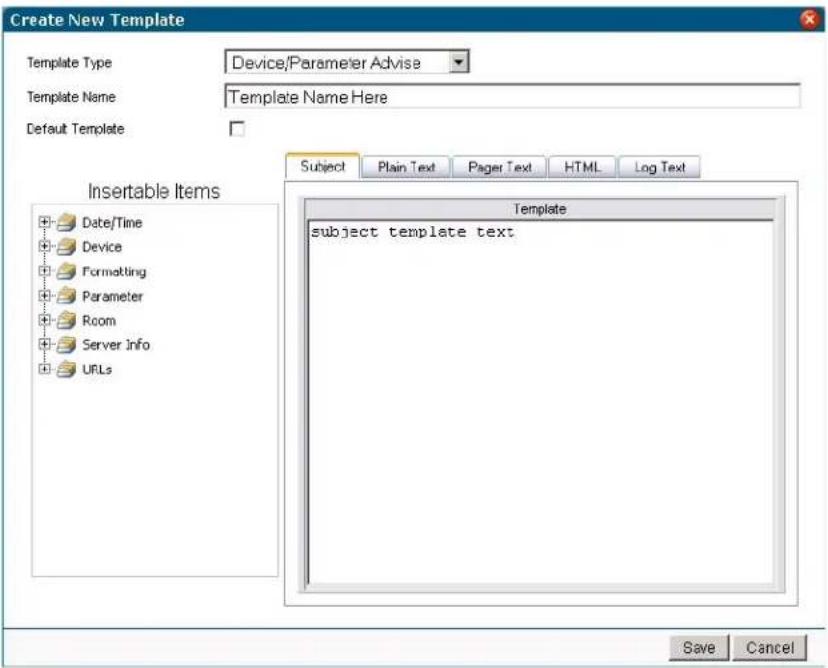Focus the Template Name input field
828x668 pixels.
[x=512, y=97]
